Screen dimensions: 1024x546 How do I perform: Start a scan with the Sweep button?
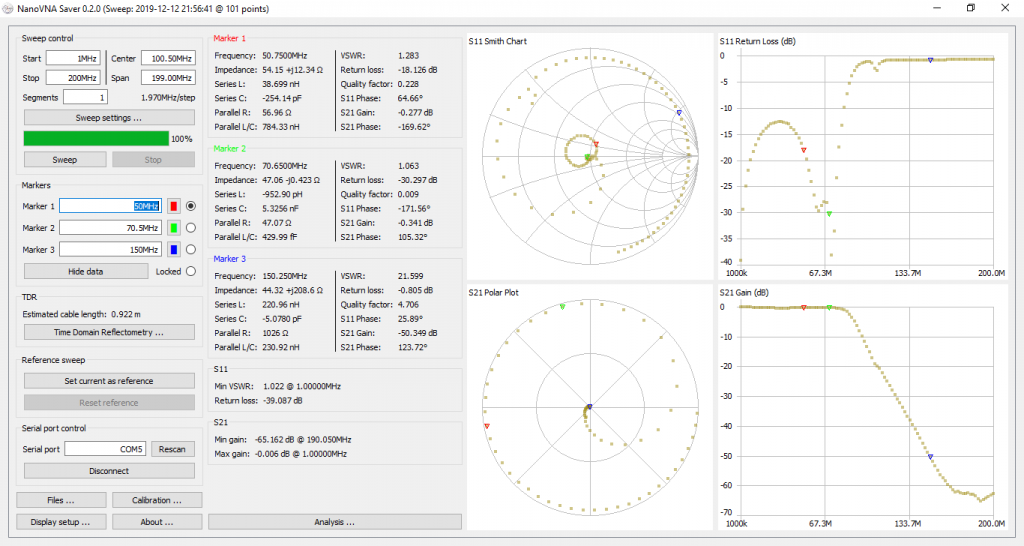pos(65,159)
